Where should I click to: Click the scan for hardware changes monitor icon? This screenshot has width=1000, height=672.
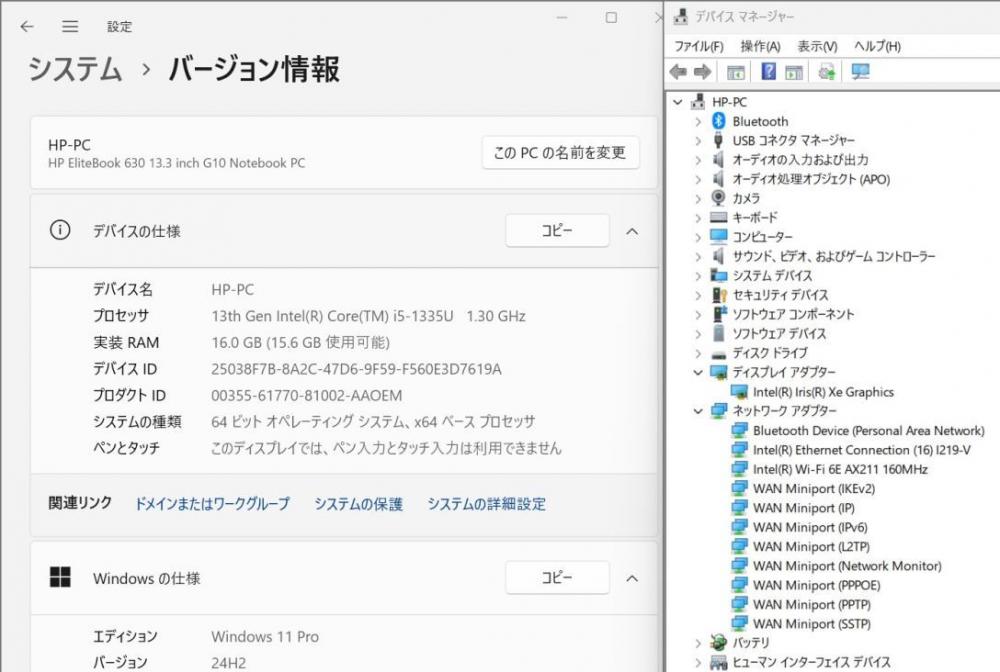tap(860, 72)
